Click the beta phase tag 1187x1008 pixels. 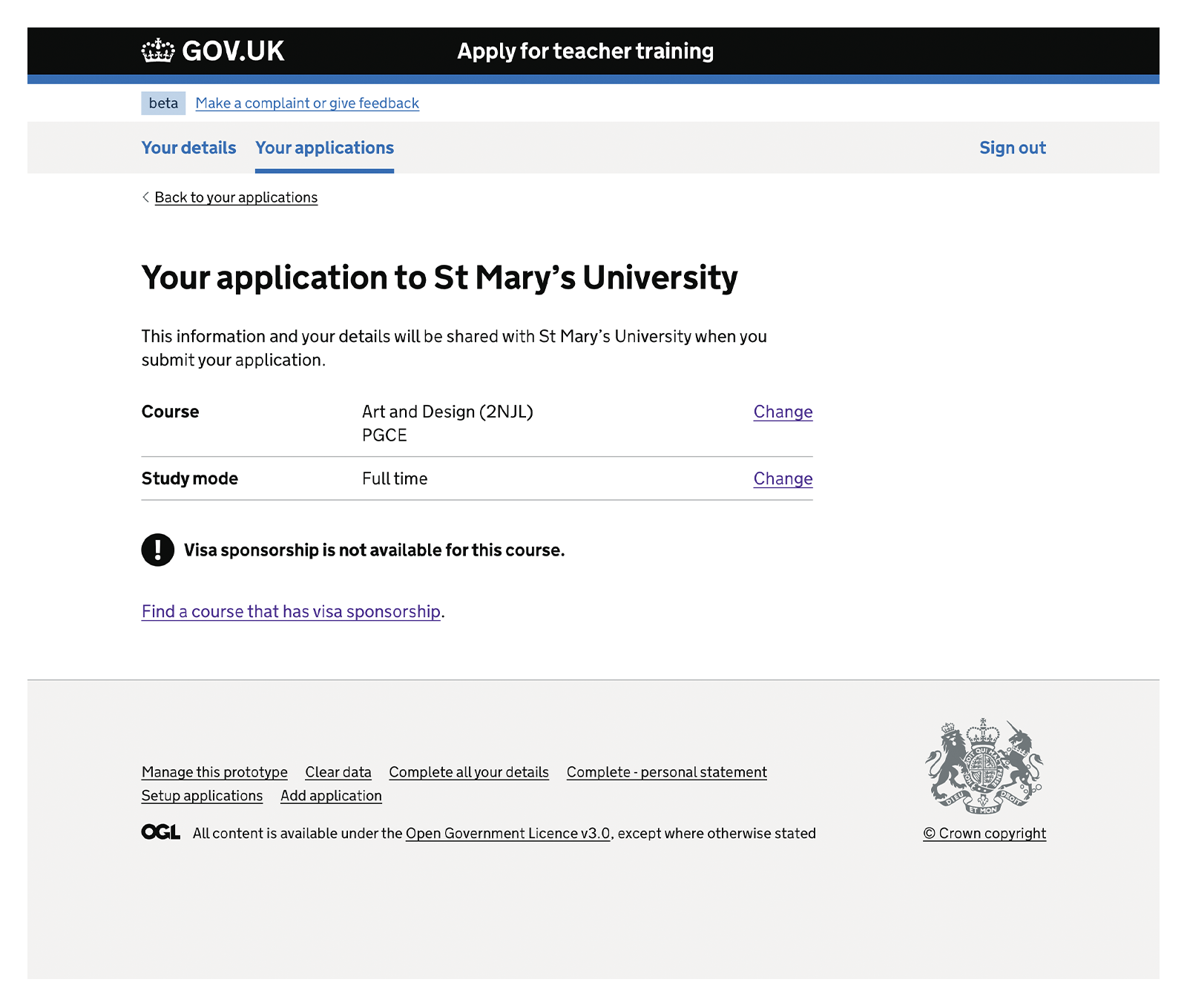pos(163,103)
